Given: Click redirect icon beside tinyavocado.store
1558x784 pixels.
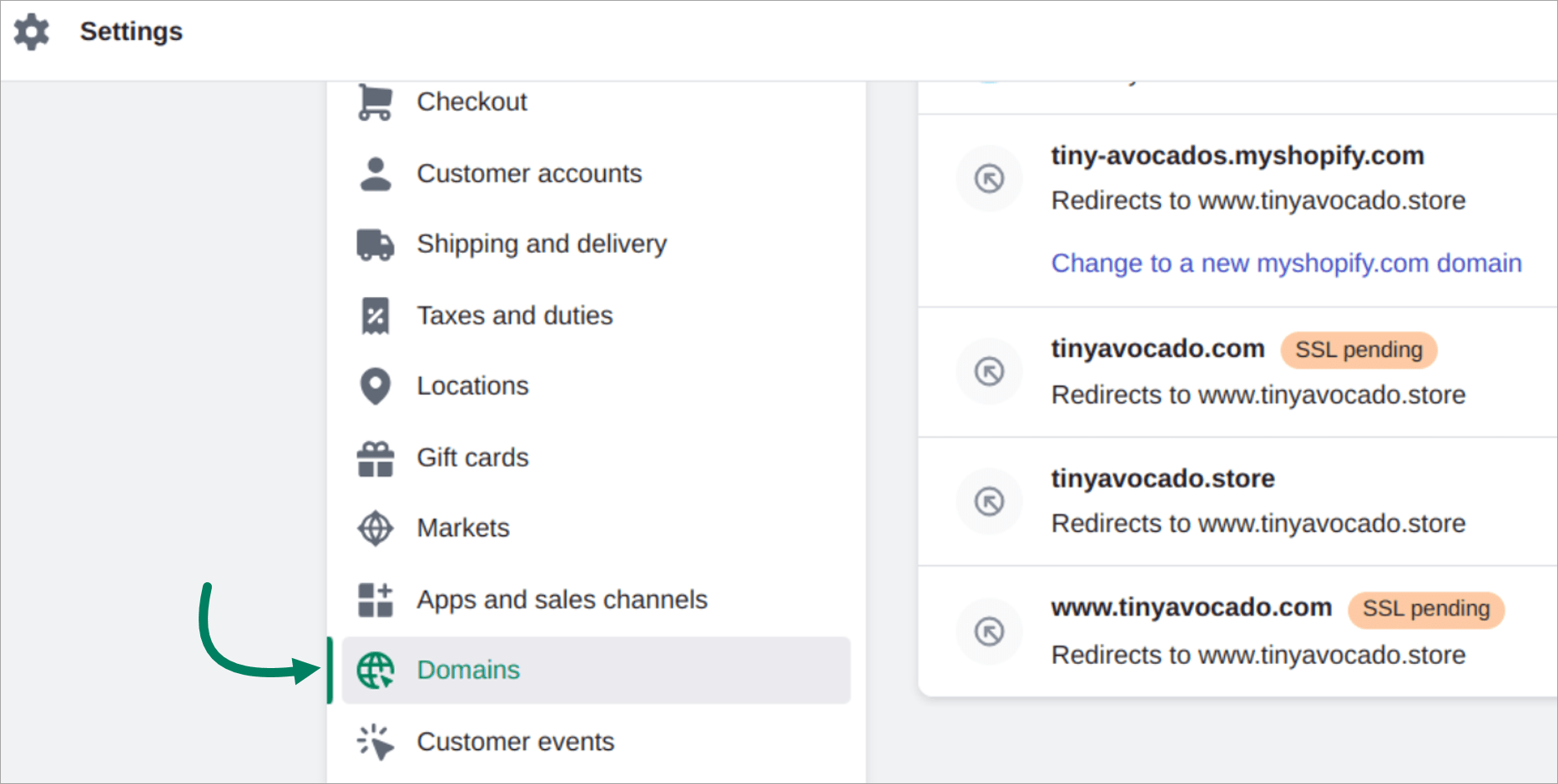Looking at the screenshot, I should click(989, 501).
